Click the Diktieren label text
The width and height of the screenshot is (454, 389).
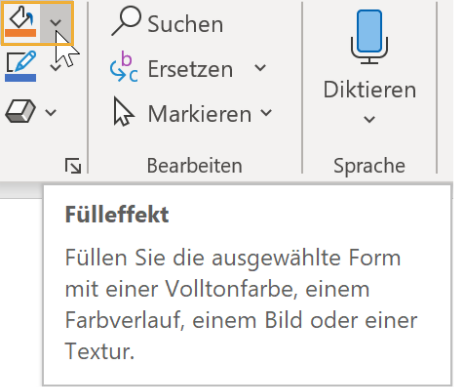[x=370, y=90]
